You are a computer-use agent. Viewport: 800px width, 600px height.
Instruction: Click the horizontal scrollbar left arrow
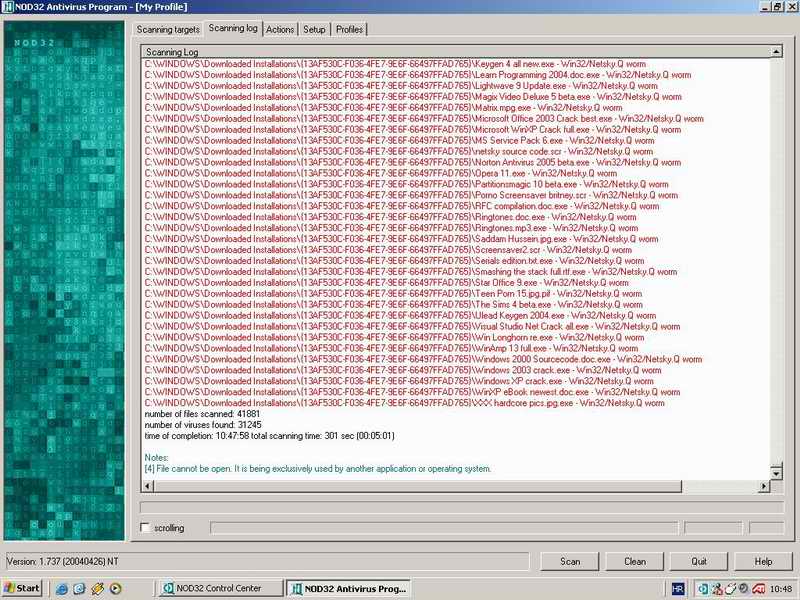148,486
